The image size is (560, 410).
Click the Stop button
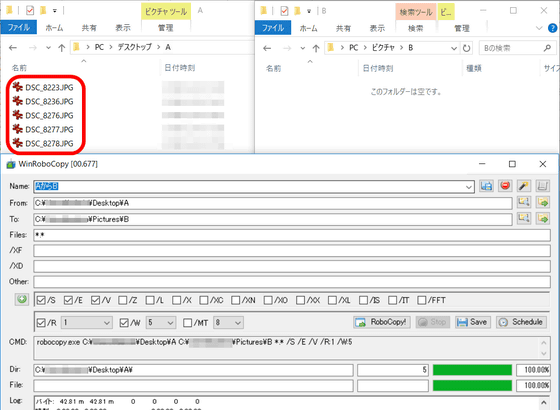(432, 322)
